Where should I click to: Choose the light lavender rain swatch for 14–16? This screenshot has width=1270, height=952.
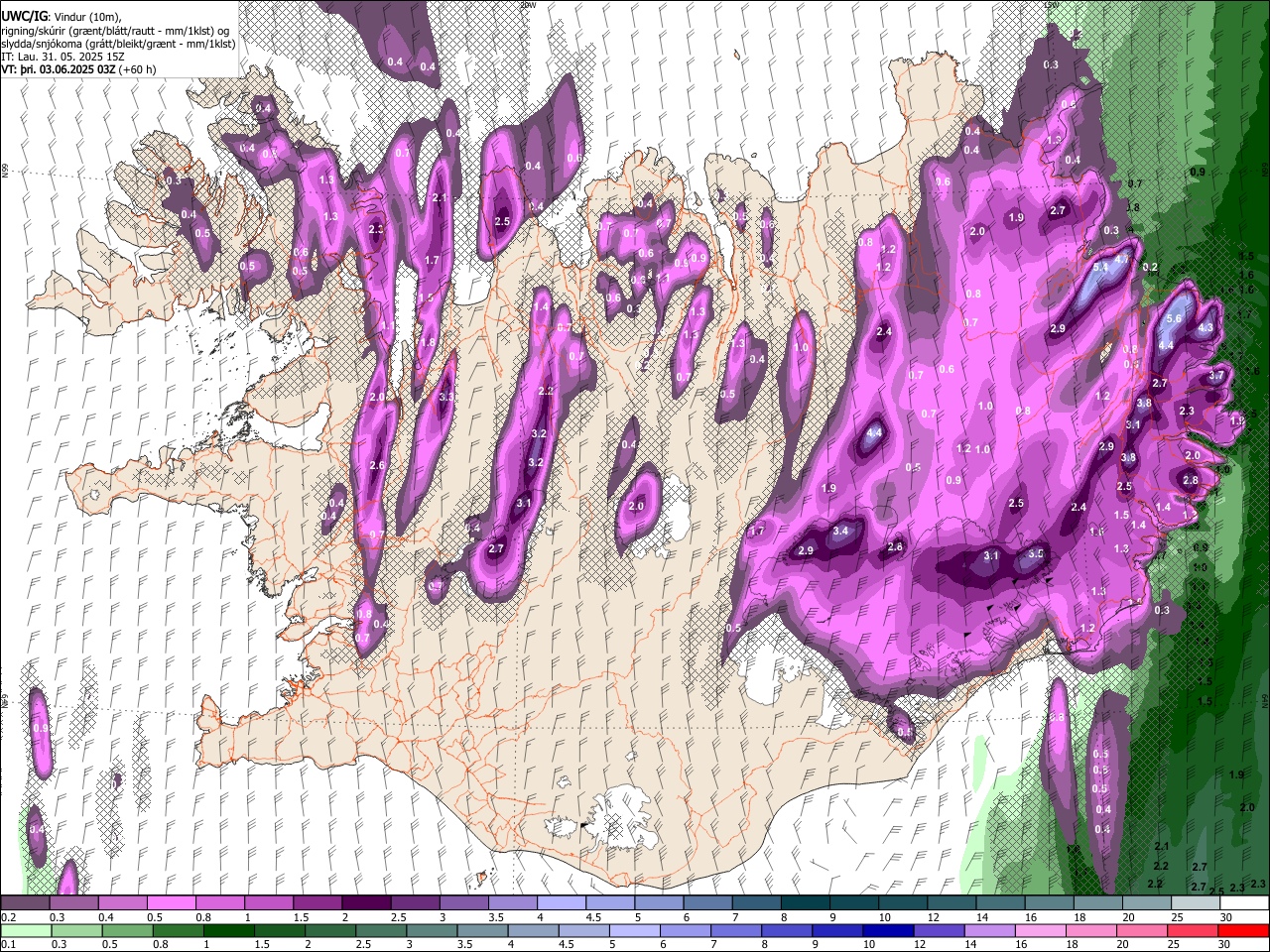[989, 931]
